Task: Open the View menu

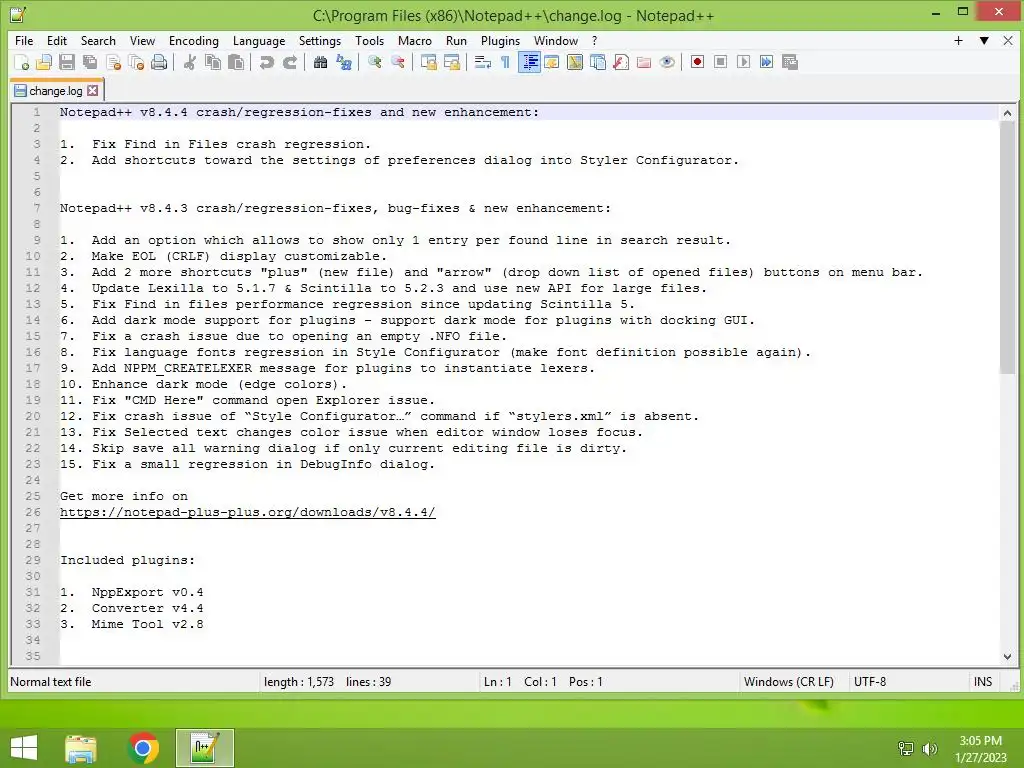Action: point(142,40)
